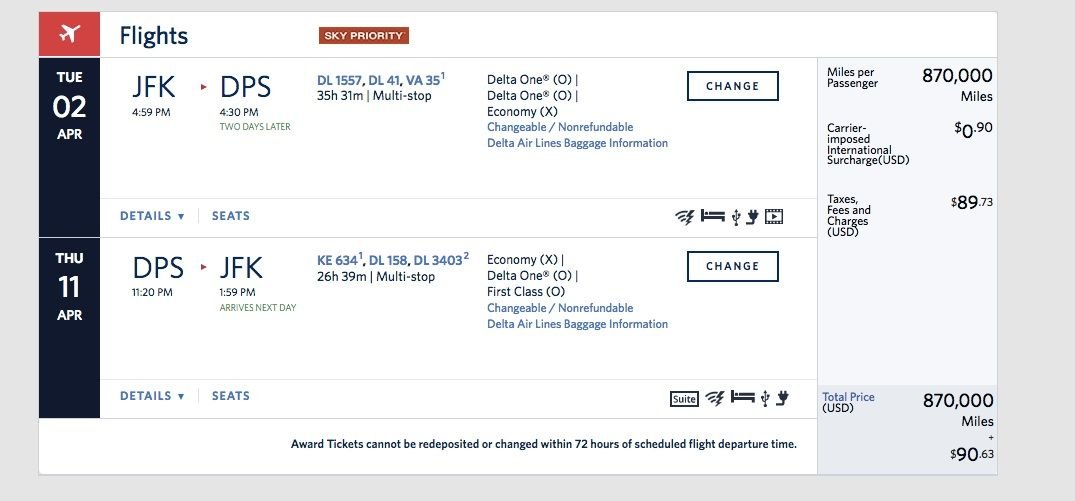Open Seats for the Thursday April 11 flight
The height and width of the screenshot is (501, 1075).
(x=231, y=396)
